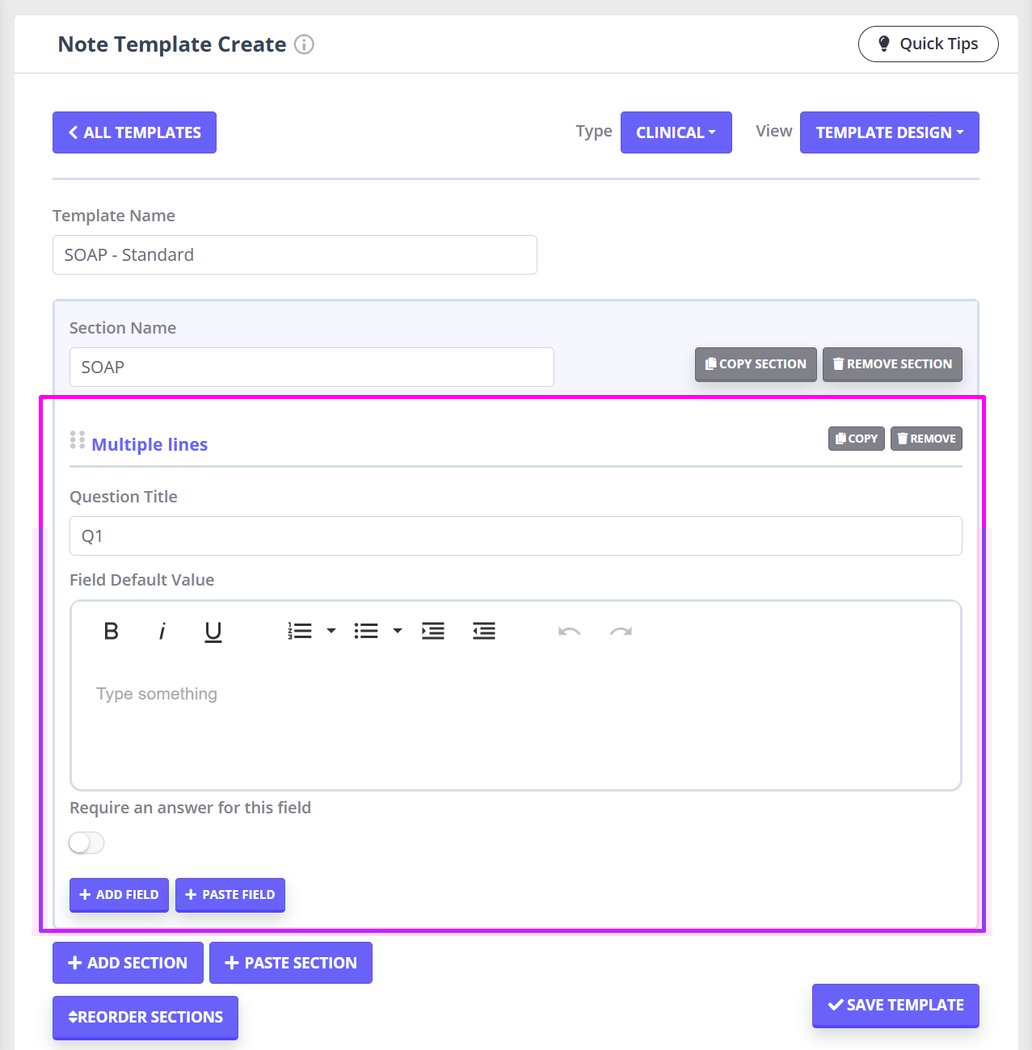Click SAVE TEMPLATE
This screenshot has width=1032, height=1050.
[894, 1005]
